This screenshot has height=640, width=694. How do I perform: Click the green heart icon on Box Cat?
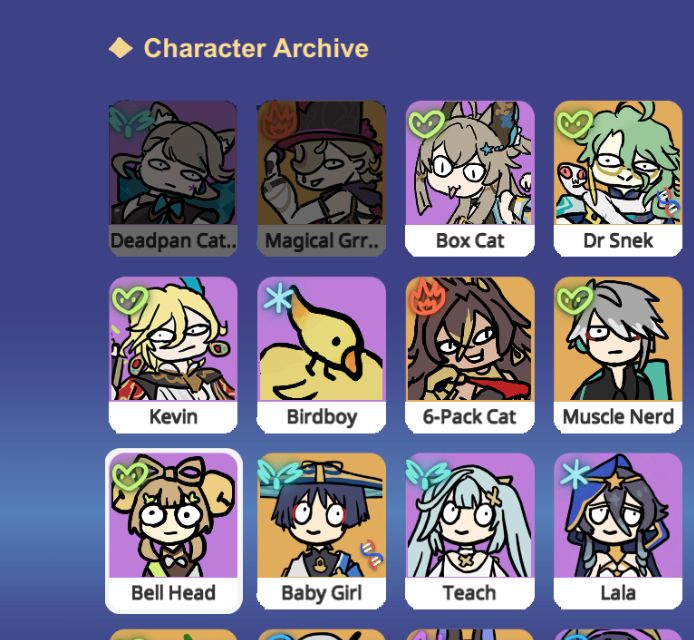click(426, 125)
